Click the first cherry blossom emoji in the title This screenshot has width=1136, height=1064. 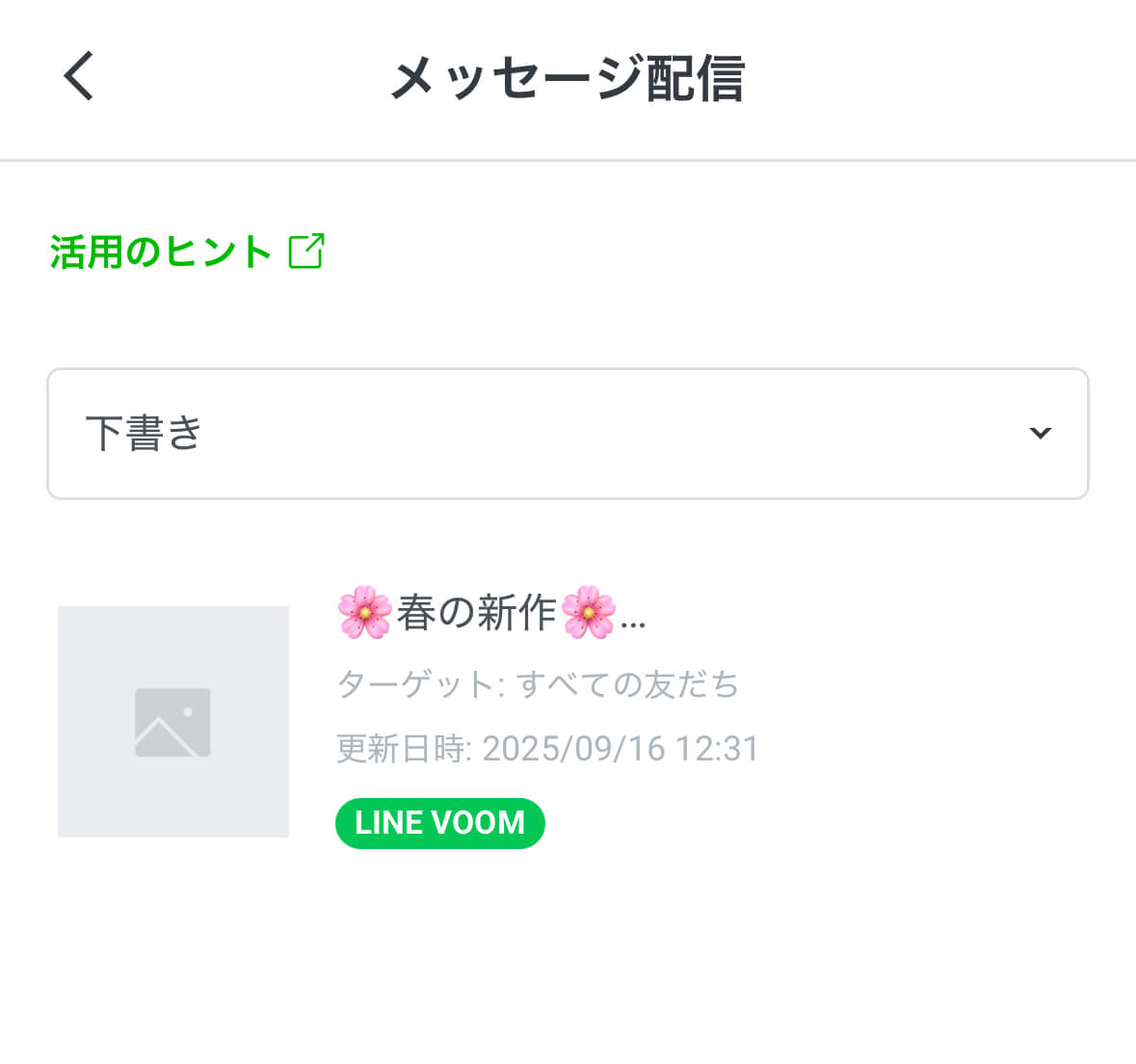tap(364, 612)
